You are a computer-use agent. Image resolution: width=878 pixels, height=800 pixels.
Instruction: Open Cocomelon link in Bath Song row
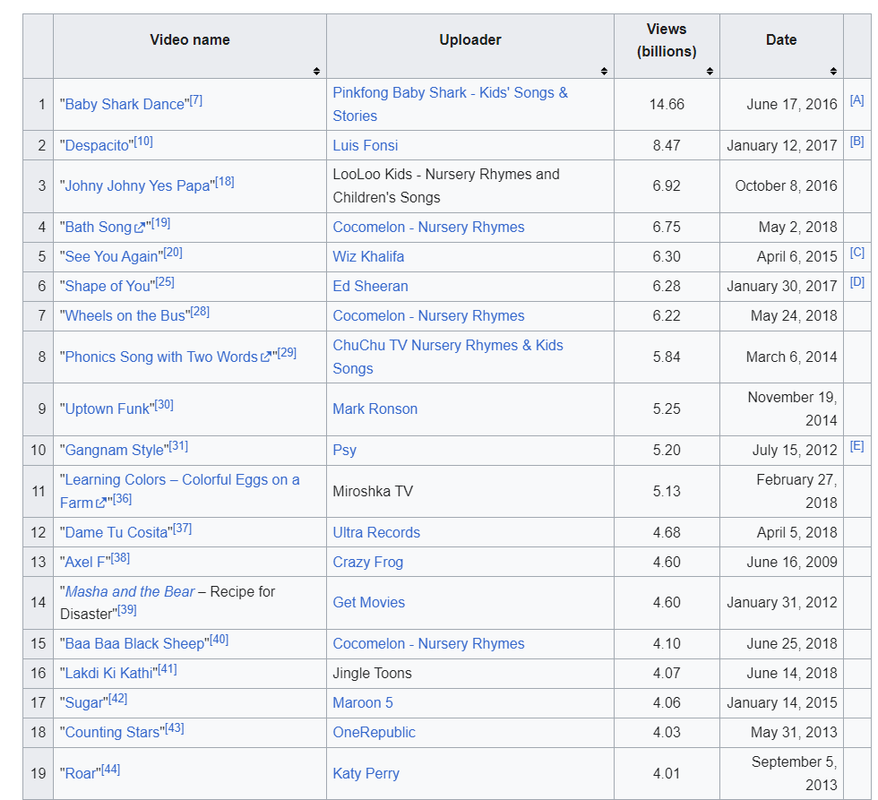[x=428, y=227]
